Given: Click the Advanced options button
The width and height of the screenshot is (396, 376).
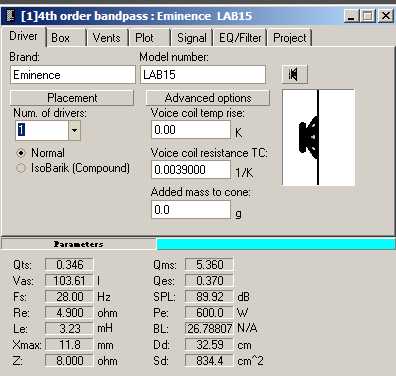Looking at the screenshot, I should click(208, 98).
